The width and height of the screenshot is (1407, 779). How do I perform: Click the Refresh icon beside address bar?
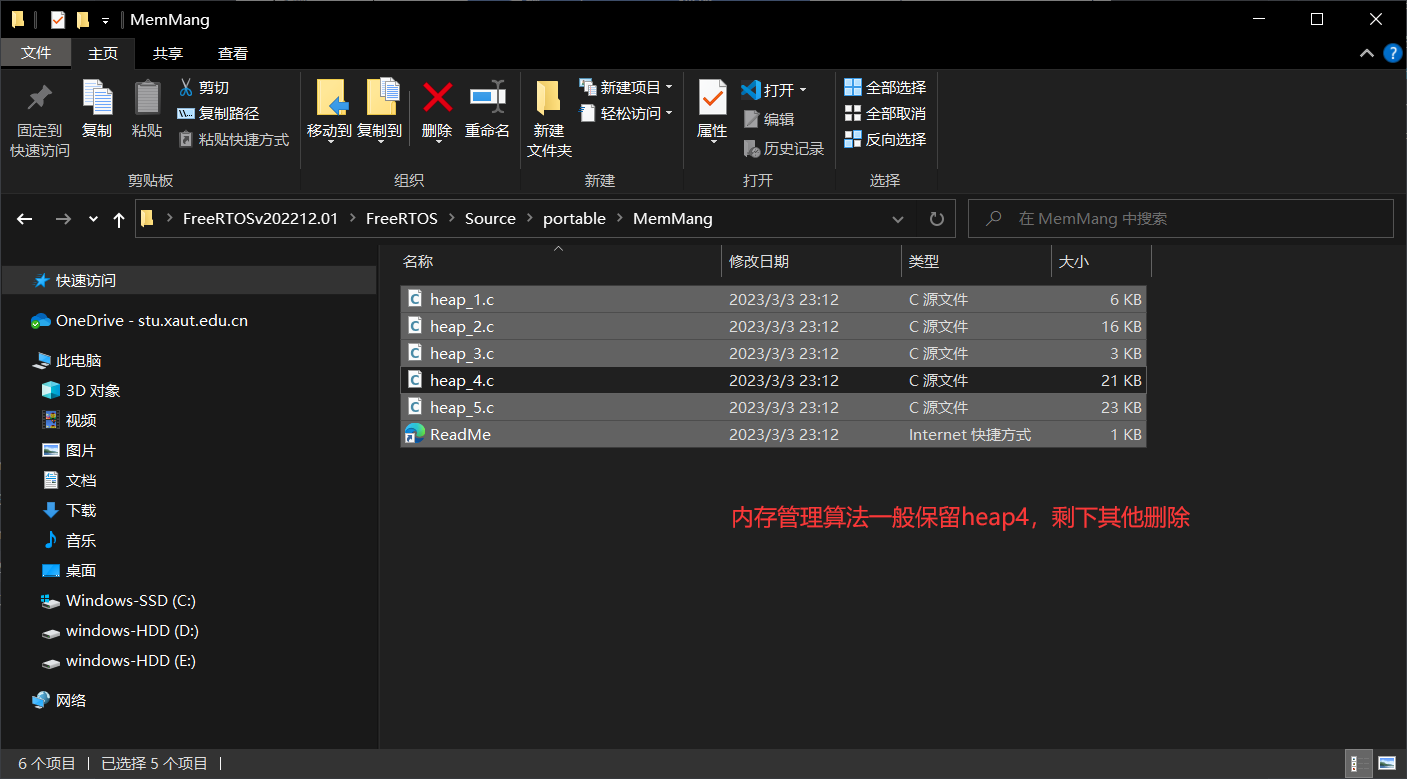tap(936, 219)
